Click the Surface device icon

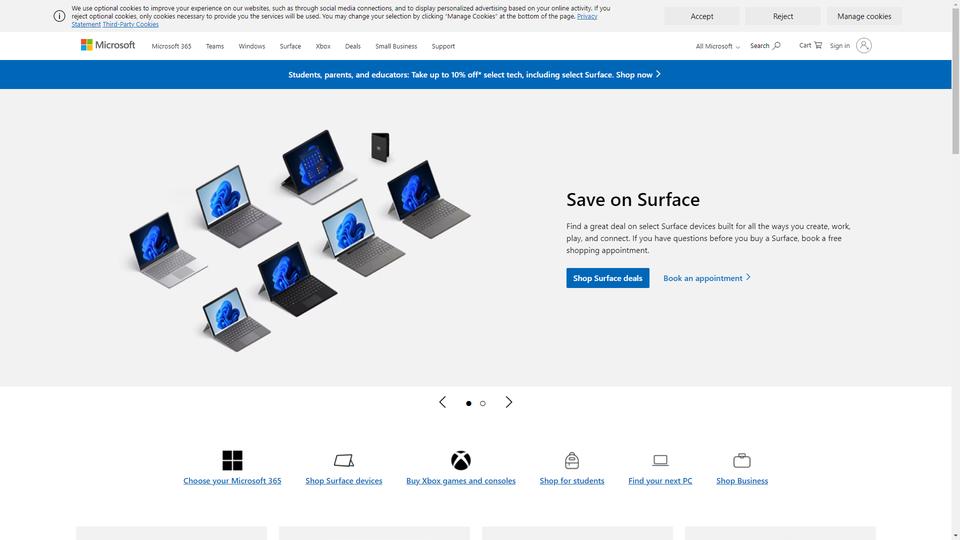[343, 460]
